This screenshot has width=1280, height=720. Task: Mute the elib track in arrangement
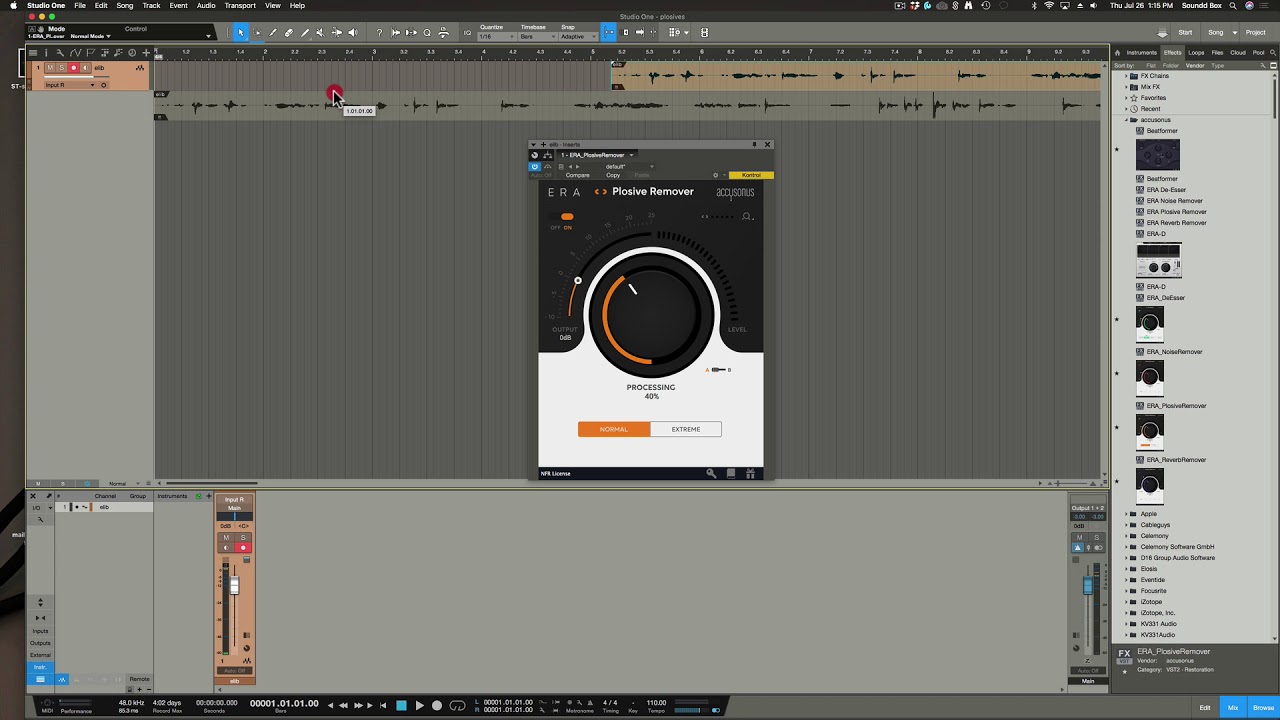pyautogui.click(x=50, y=68)
